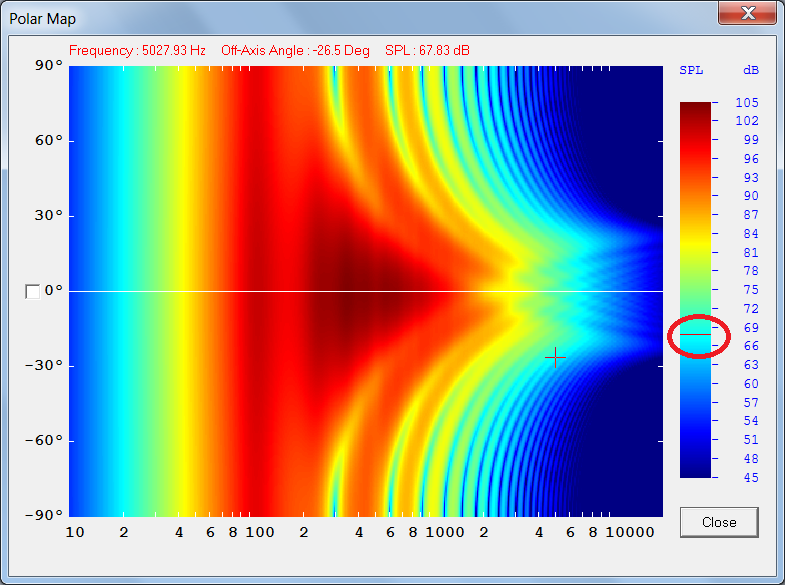Click the 1000 frequency axis label
The height and width of the screenshot is (585, 785).
click(445, 532)
